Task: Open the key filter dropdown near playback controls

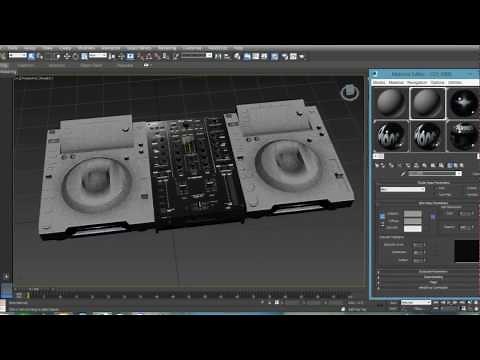Action: (416, 302)
